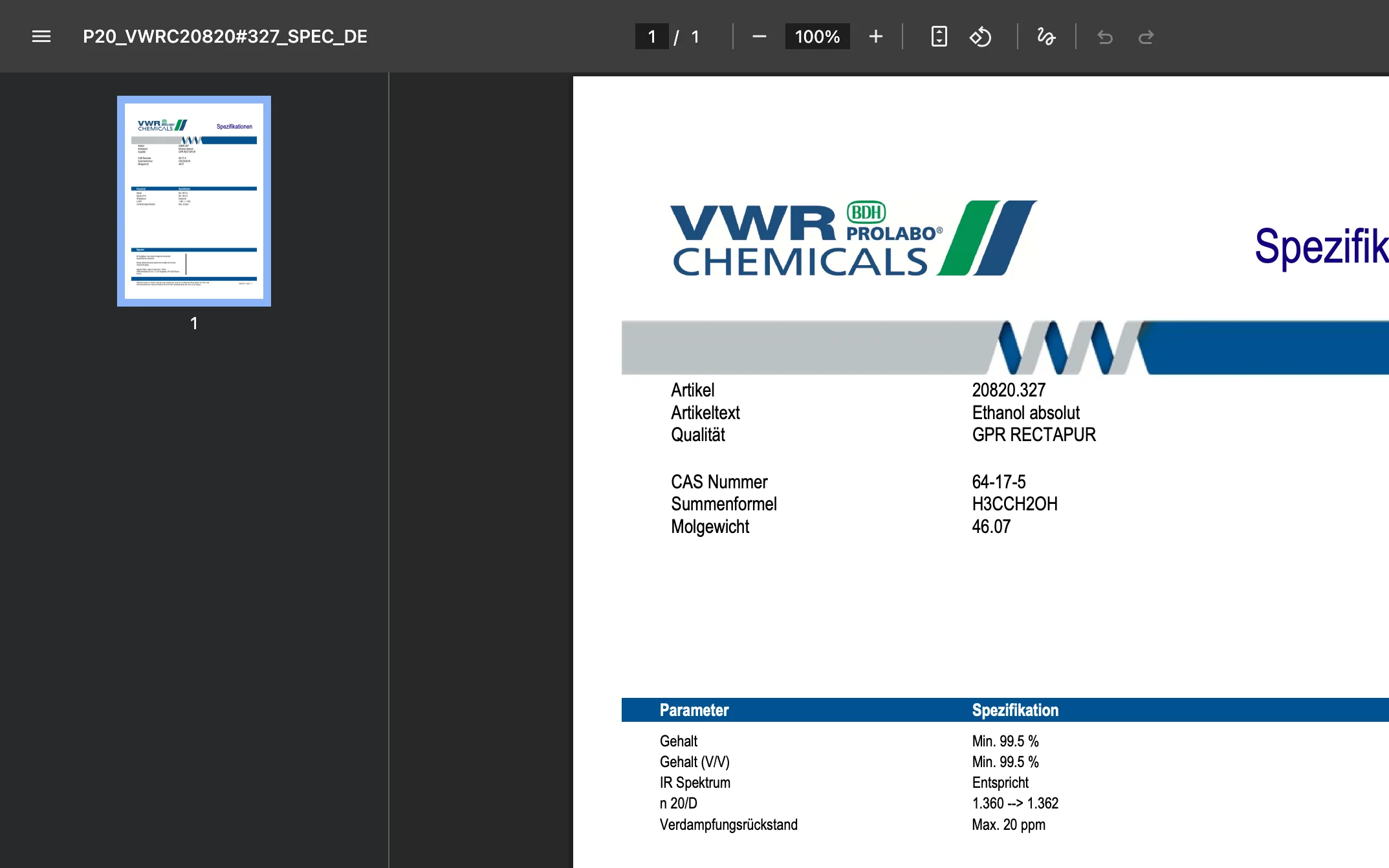Toggle the sidebar hamburger menu

41,36
